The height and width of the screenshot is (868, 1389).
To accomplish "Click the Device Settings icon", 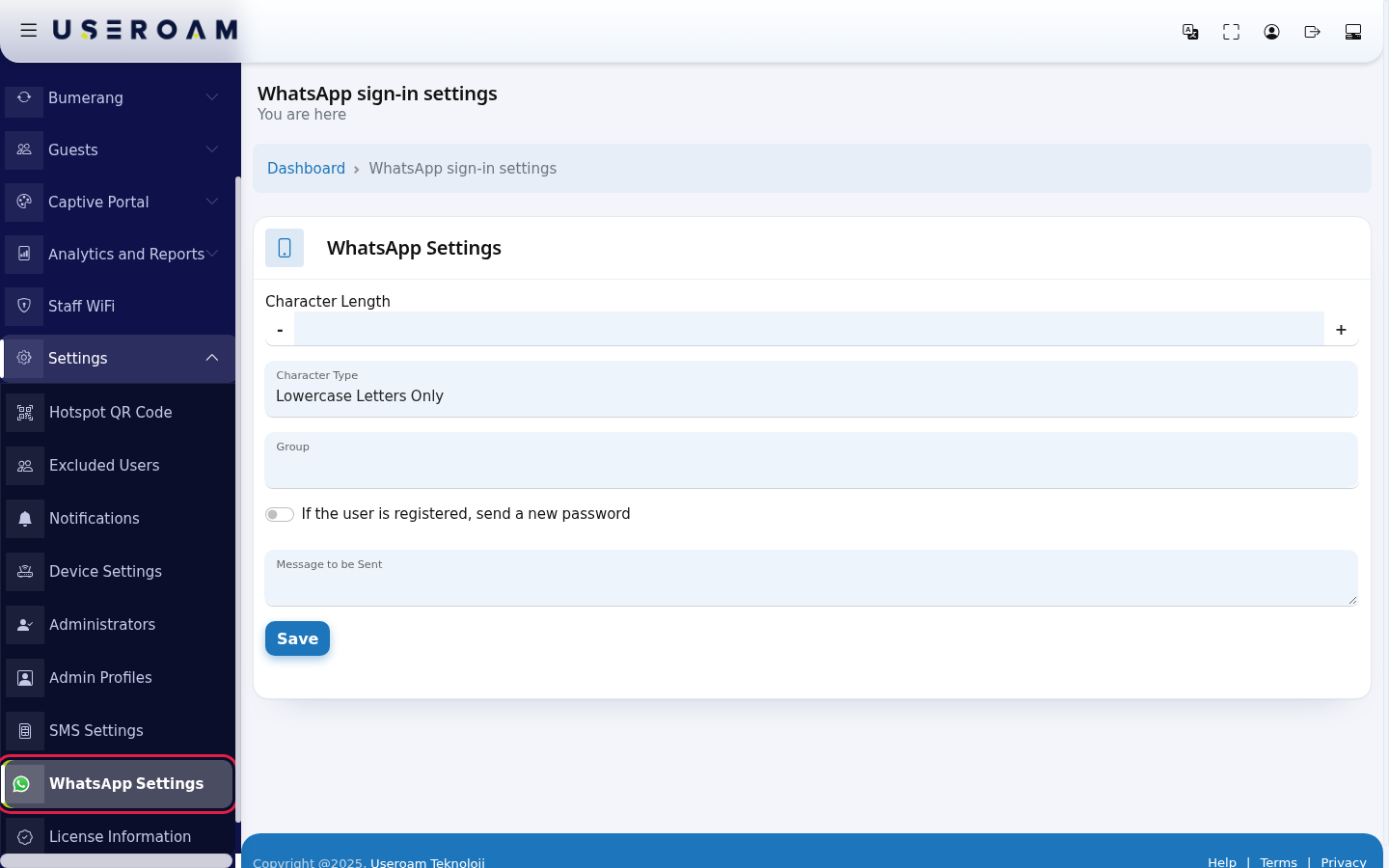I will [25, 572].
